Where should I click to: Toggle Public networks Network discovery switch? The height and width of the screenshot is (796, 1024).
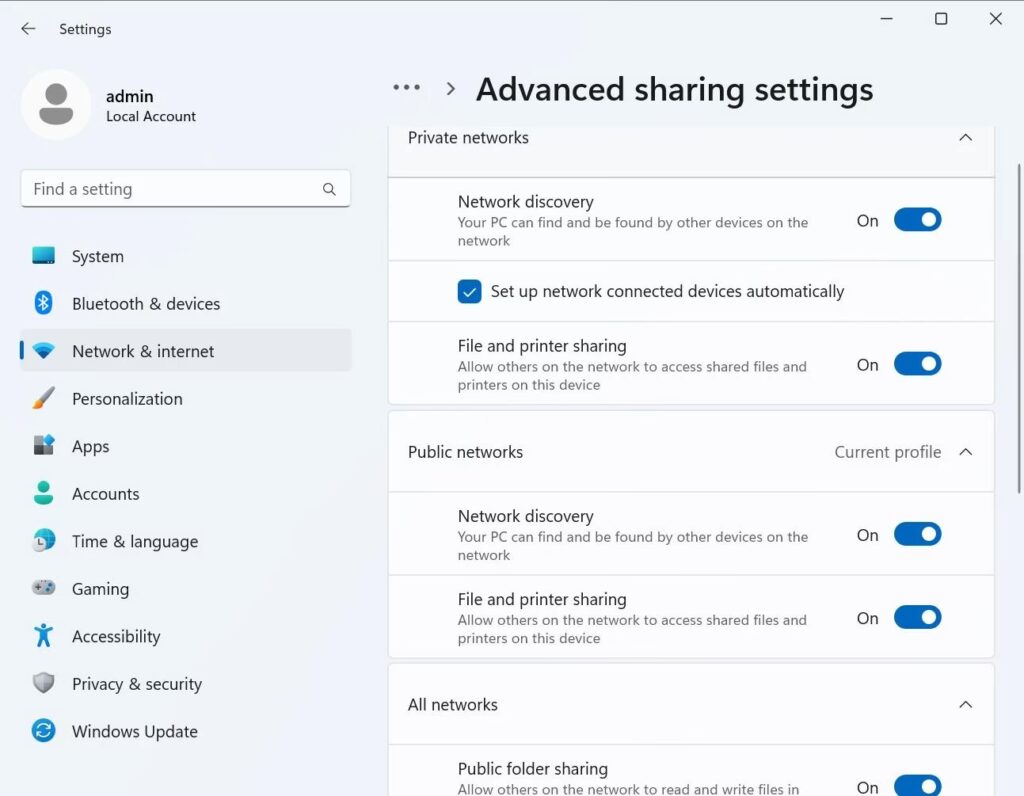[x=917, y=535]
